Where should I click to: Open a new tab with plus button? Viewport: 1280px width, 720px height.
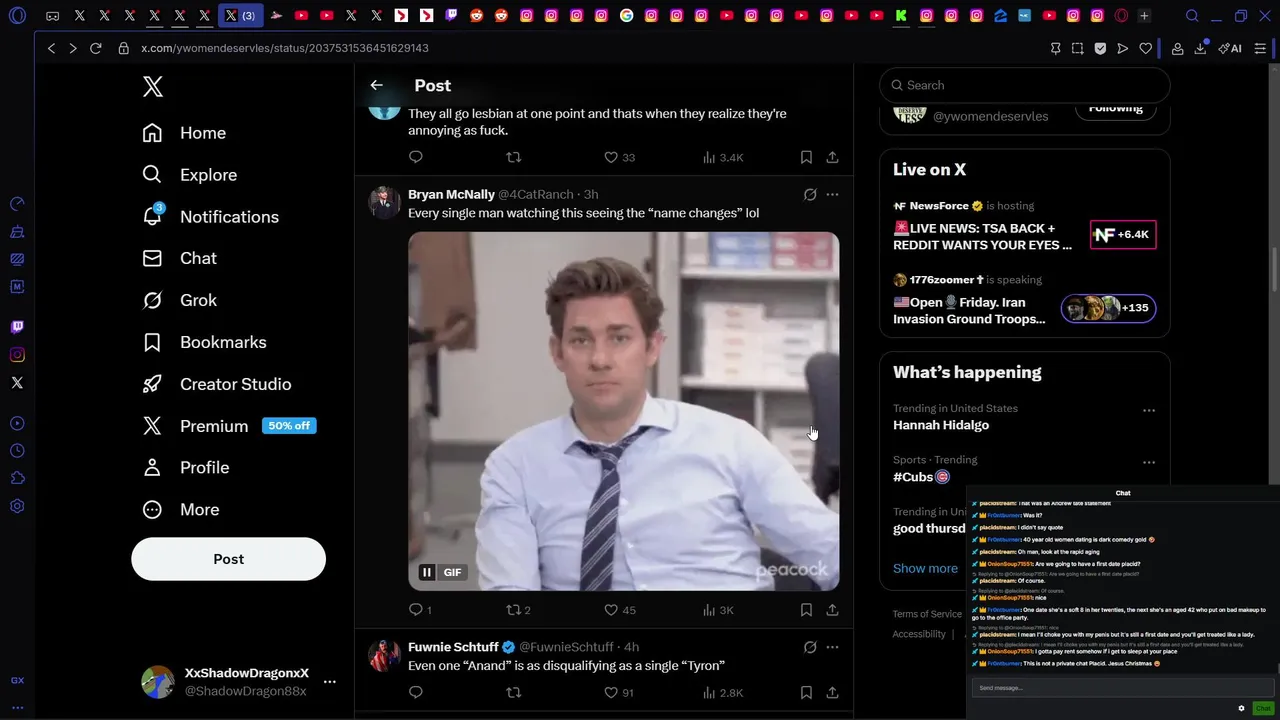[x=1144, y=16]
